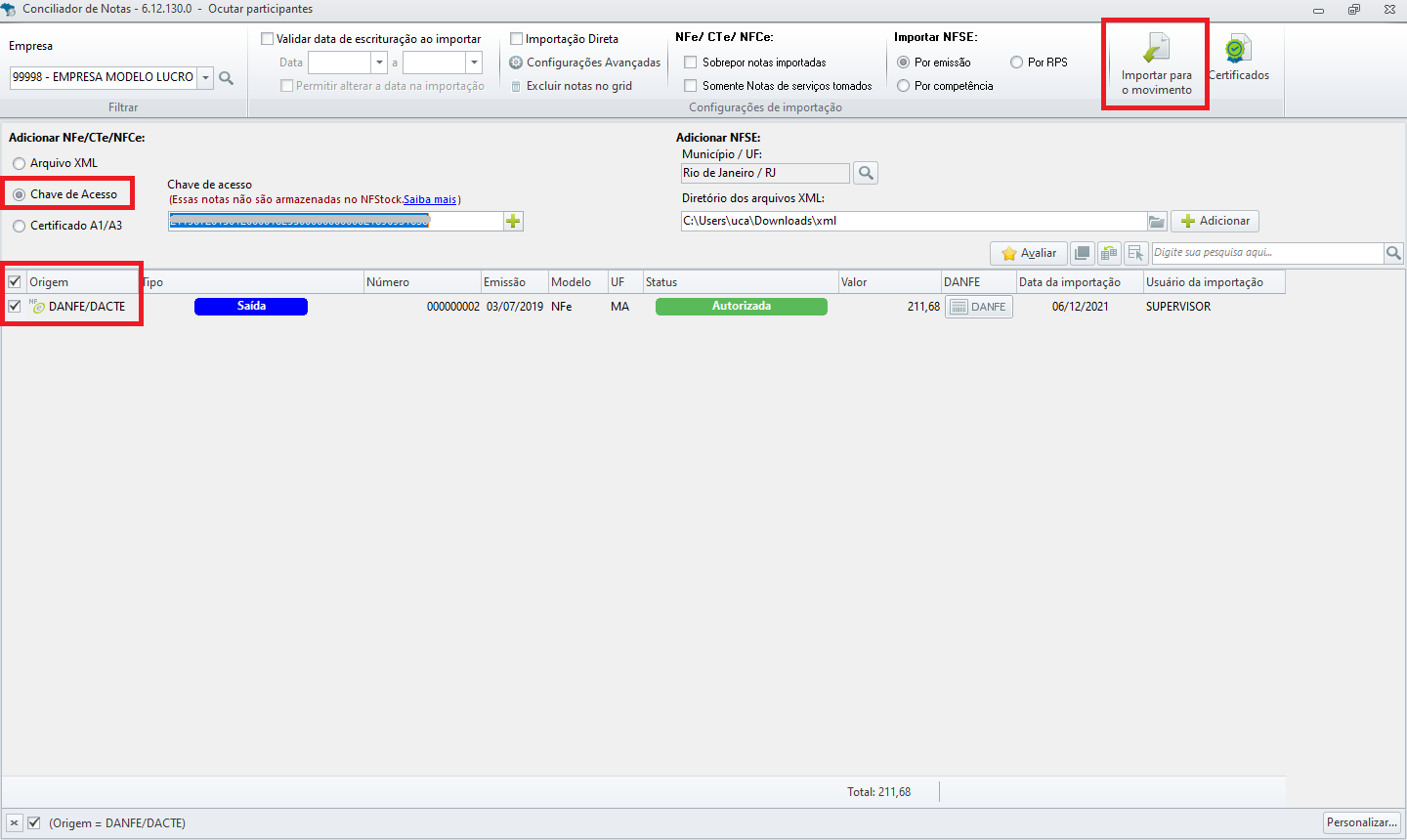Screen dimensions: 1407x840
Task: Click the Adicionar button
Action: (x=1215, y=222)
